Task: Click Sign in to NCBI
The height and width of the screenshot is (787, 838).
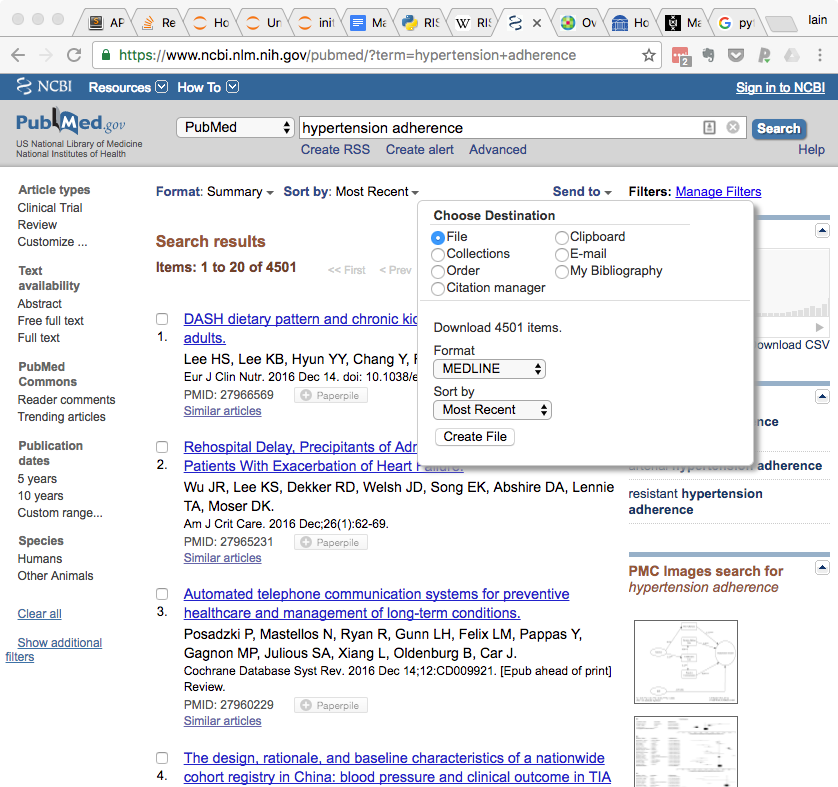Action: pyautogui.click(x=780, y=88)
